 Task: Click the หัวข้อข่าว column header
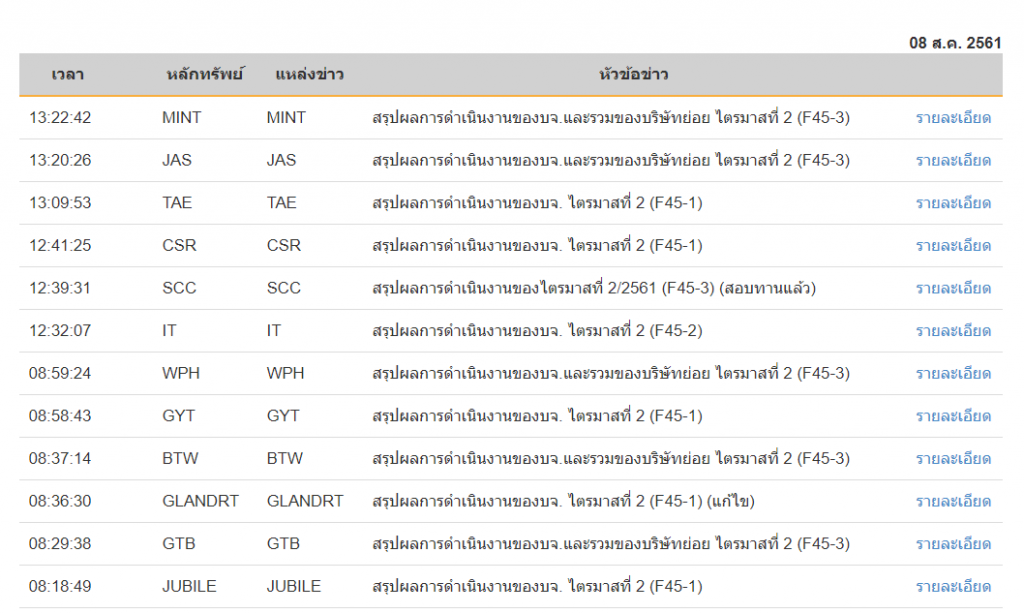633,74
